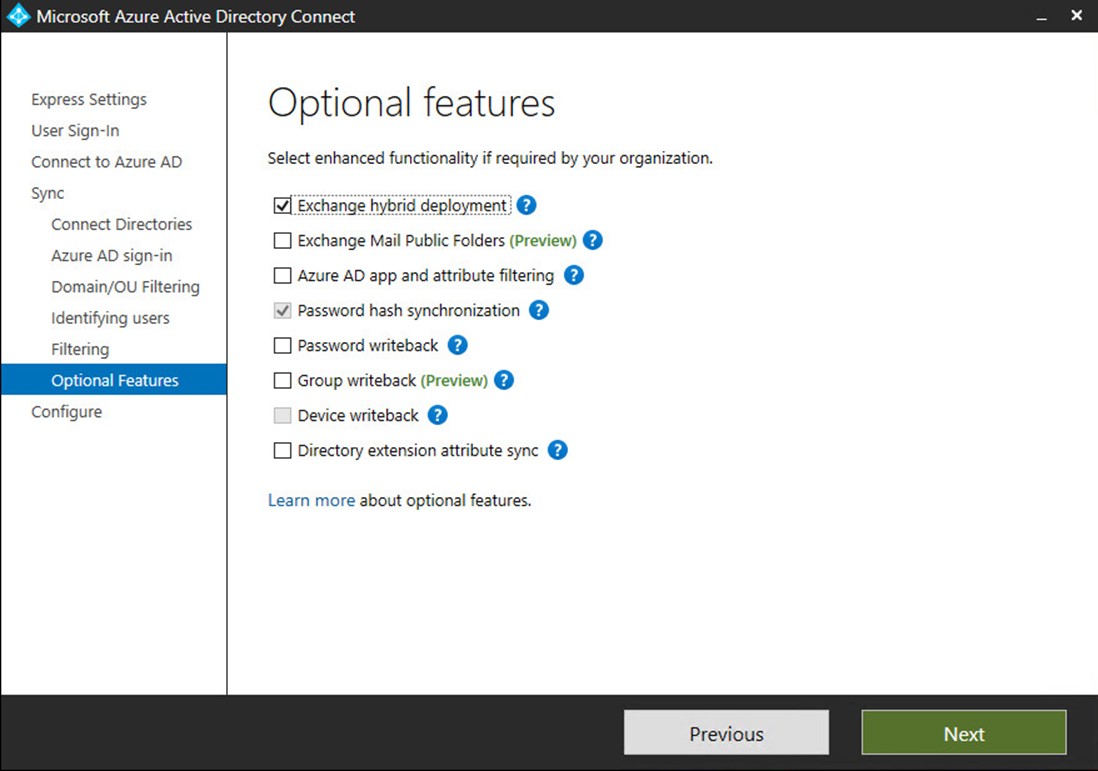The image size is (1098, 771).
Task: Open help for Group writeback
Action: click(503, 380)
